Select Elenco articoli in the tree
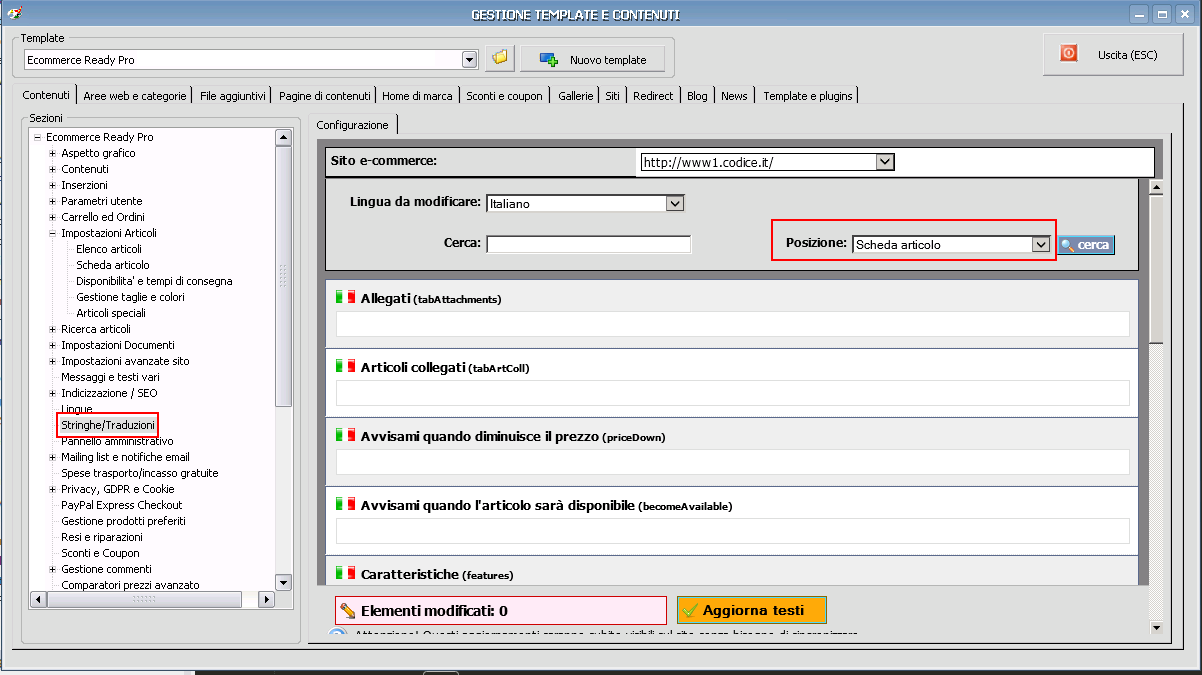Image resolution: width=1202 pixels, height=675 pixels. pos(109,249)
